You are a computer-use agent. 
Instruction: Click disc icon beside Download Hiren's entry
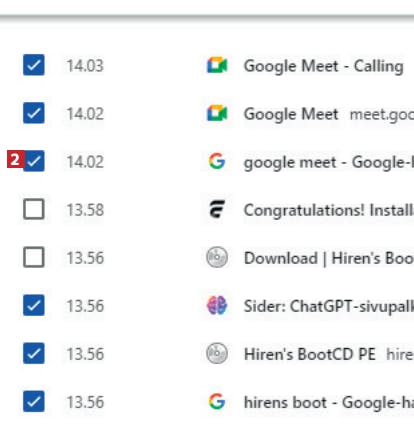(x=217, y=257)
